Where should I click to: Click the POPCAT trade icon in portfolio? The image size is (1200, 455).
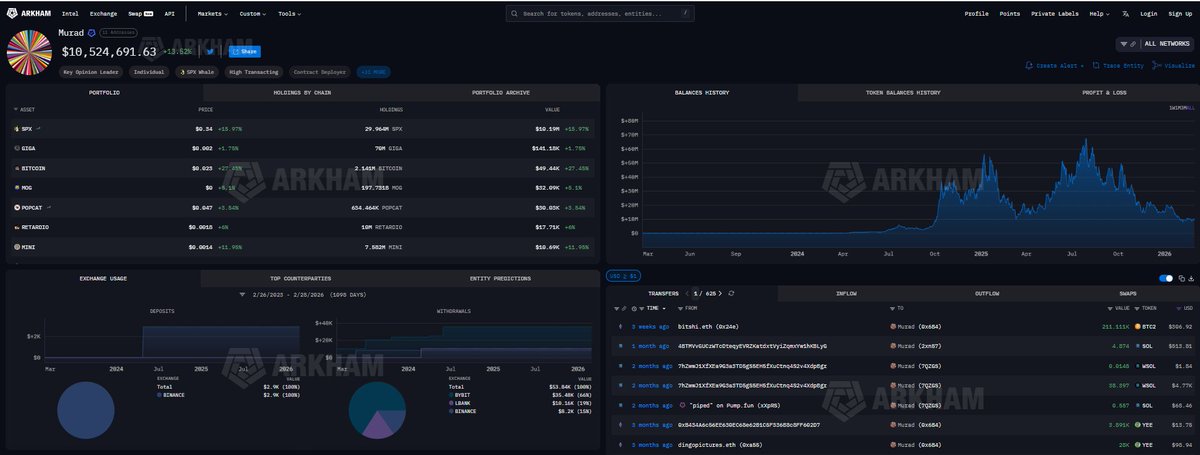pos(49,207)
